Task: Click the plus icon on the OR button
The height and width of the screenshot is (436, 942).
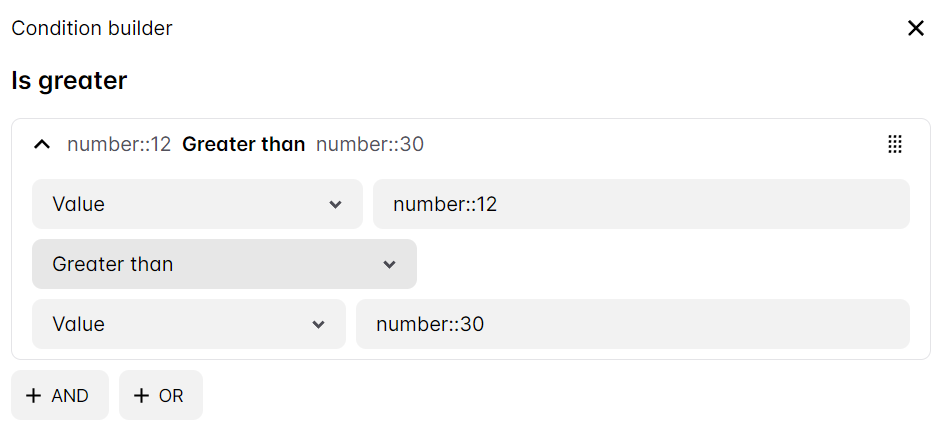Action: pyautogui.click(x=141, y=396)
